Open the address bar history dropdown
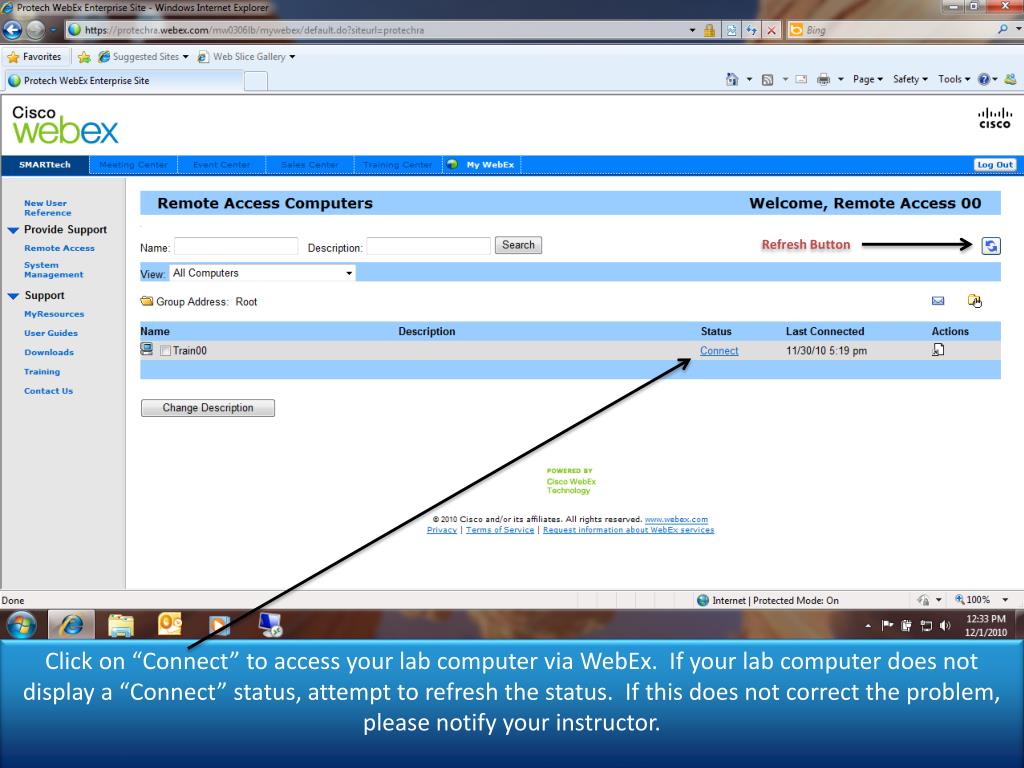 click(692, 30)
